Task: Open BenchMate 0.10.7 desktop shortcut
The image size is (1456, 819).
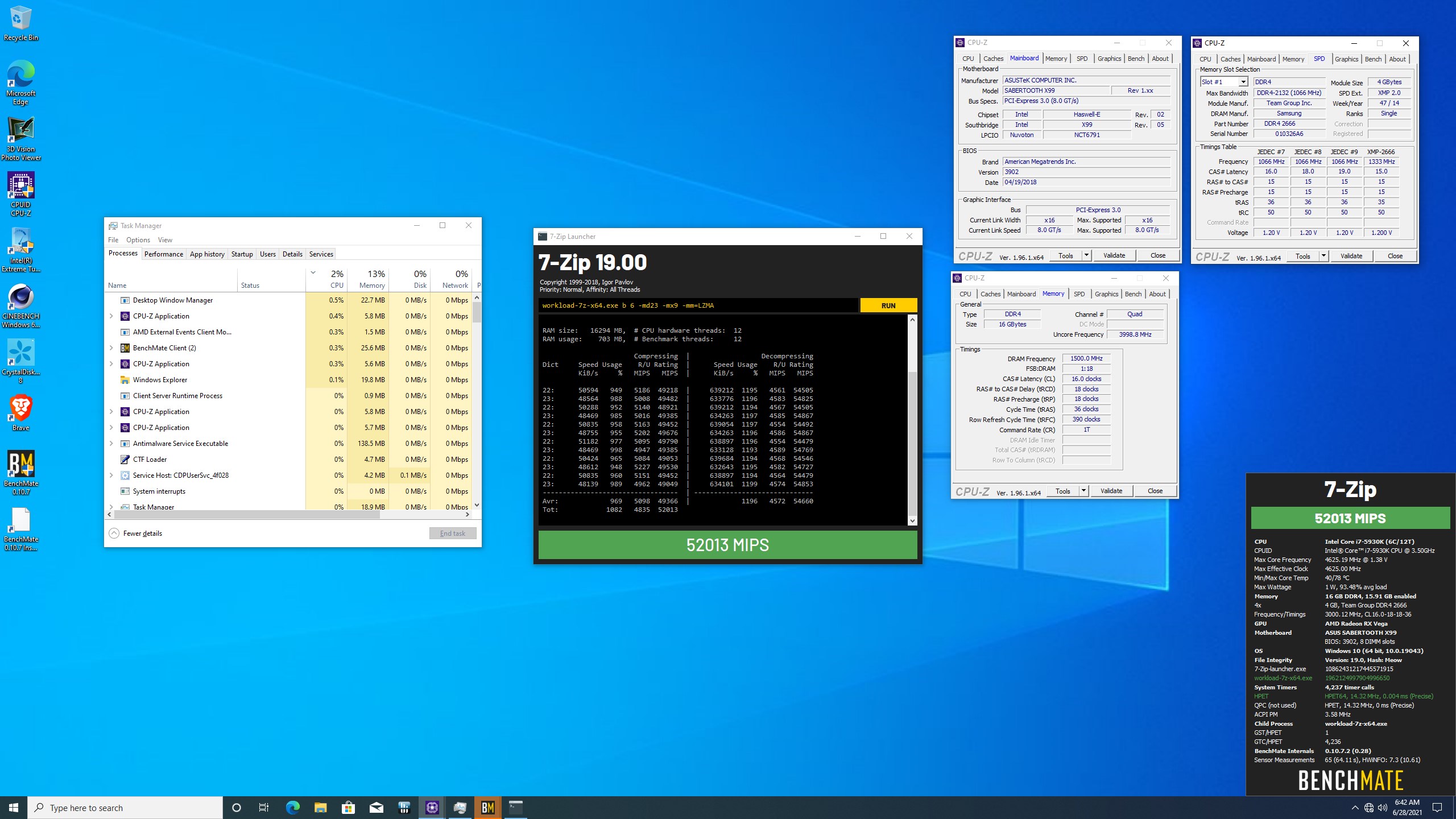Action: pos(21,473)
